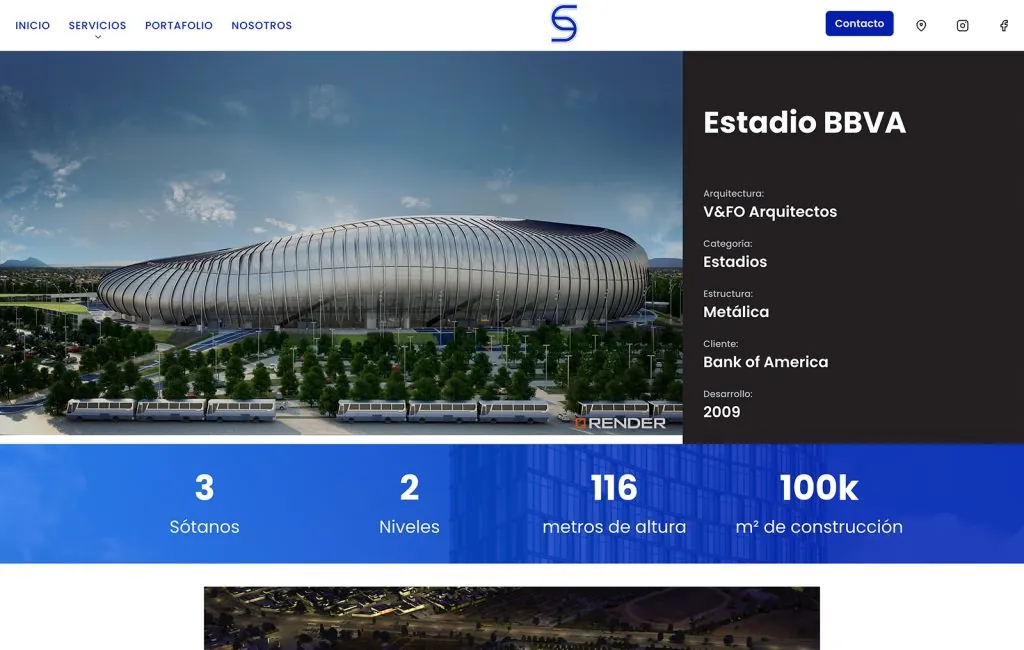Navigate to the NOSOTROS page

click(x=262, y=25)
